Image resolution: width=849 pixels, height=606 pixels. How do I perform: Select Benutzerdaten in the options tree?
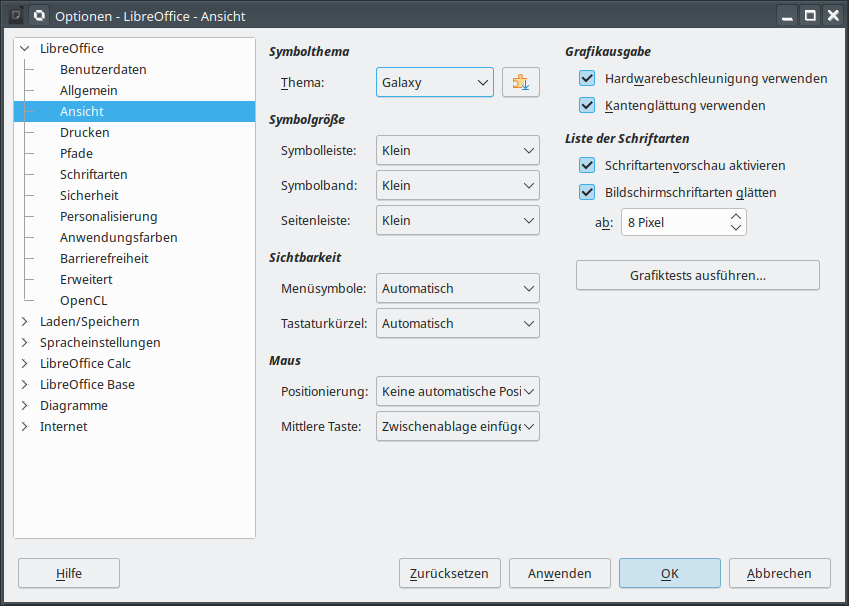click(103, 69)
